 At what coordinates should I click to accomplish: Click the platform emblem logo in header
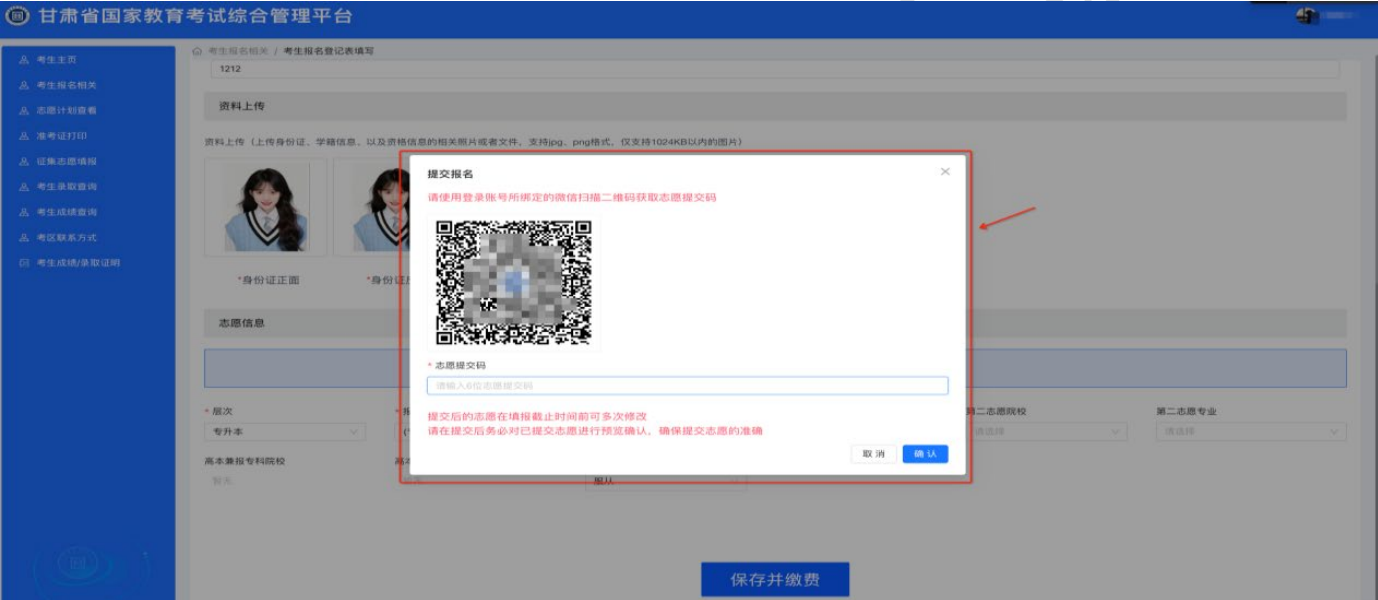pyautogui.click(x=19, y=16)
